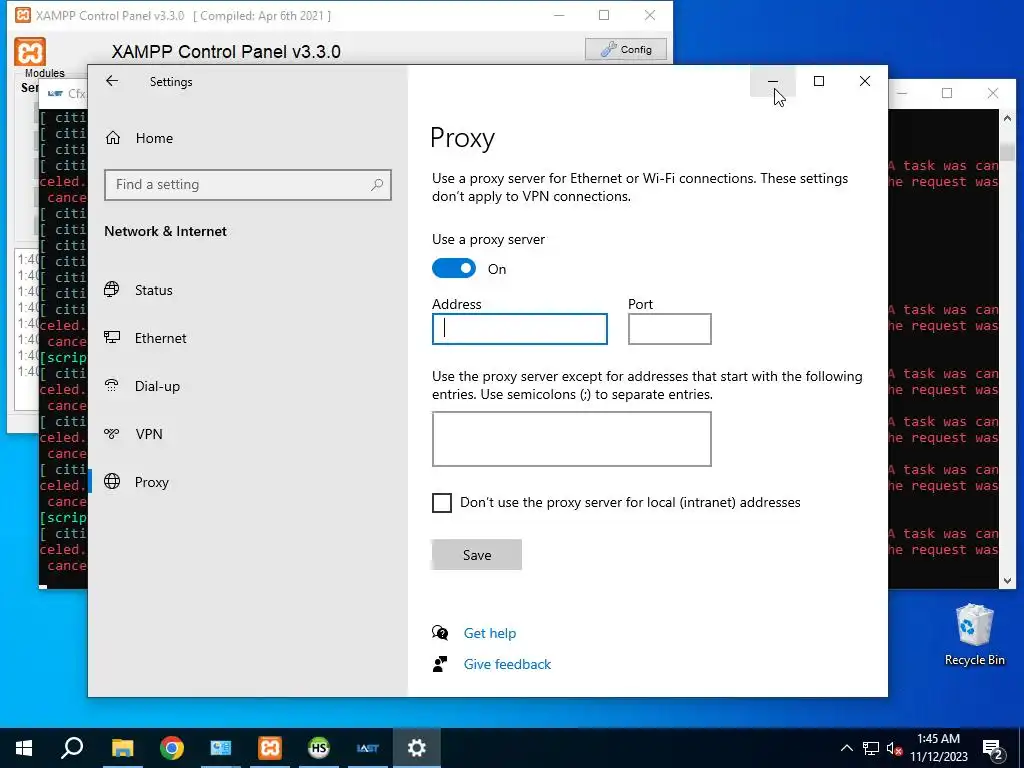Turn off Use a proxy server toggle
1024x768 pixels.
pos(454,268)
